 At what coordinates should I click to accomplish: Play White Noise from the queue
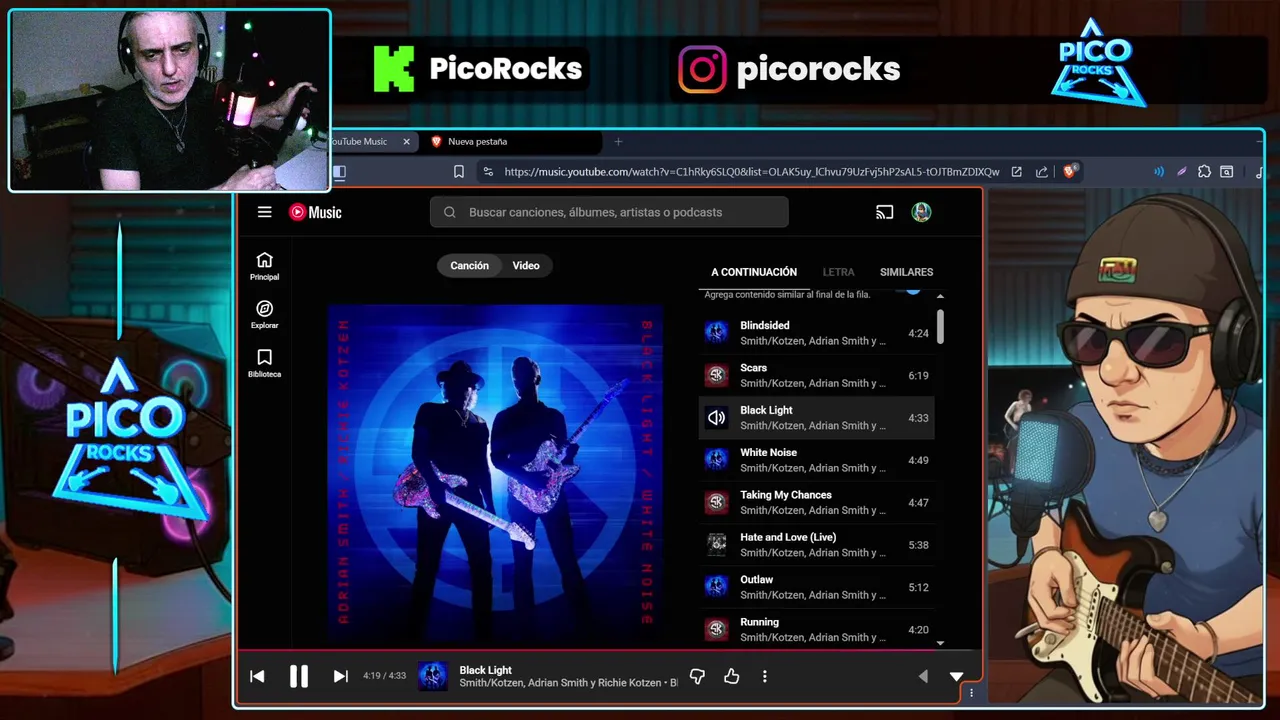[x=817, y=460]
